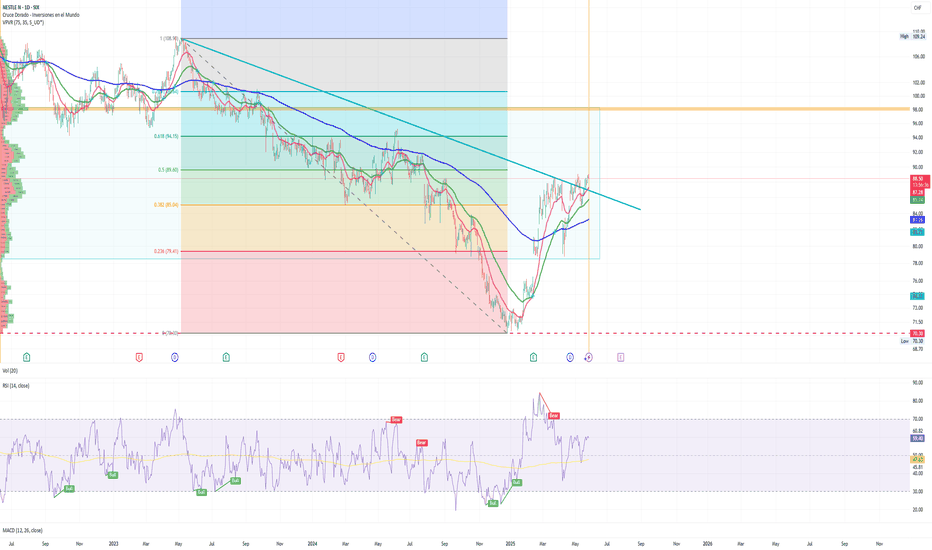
Task: Select the RSI (14, close) legend
Action: [x=16, y=385]
